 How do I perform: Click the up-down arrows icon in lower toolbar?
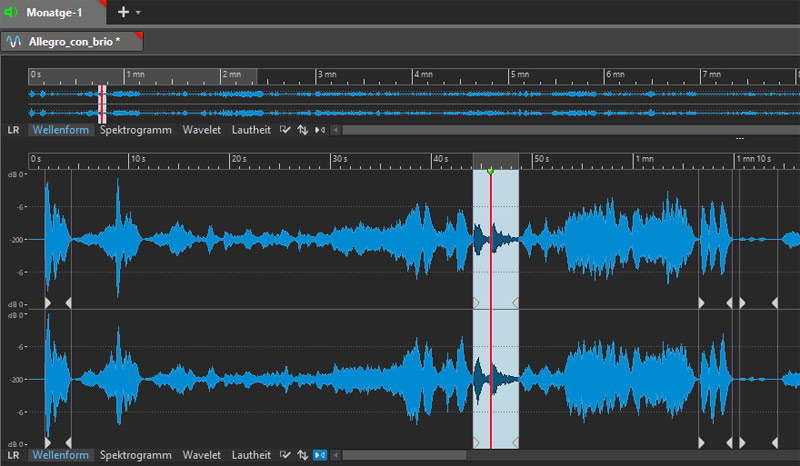pos(302,455)
